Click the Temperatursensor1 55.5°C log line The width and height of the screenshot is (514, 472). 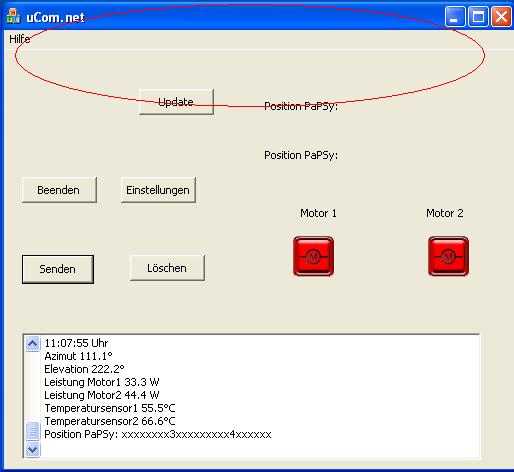tap(110, 408)
